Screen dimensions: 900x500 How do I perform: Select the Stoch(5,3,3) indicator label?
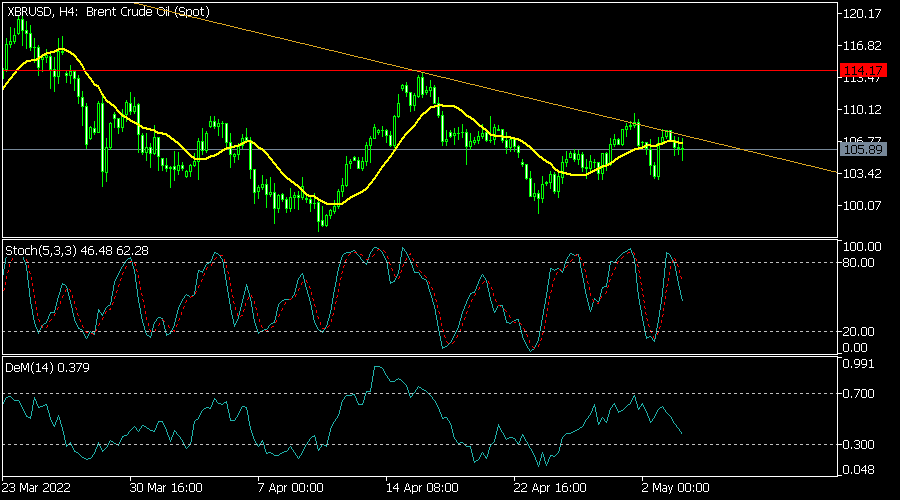point(77,251)
